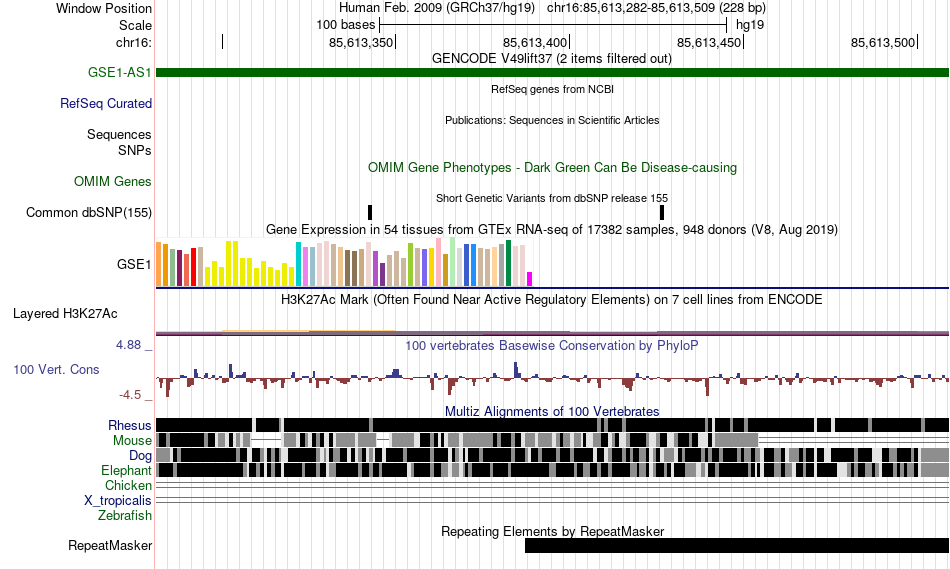Select the black RepeatMasker element bar
This screenshot has width=950, height=569.
737,545
